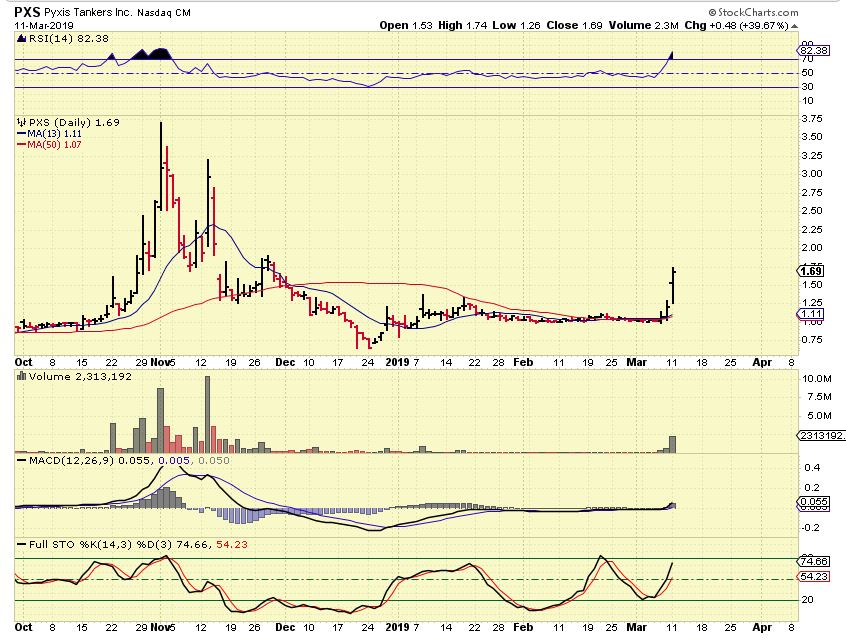Click the MA(13) 1.11 legend text
This screenshot has width=846, height=640.
(x=54, y=134)
